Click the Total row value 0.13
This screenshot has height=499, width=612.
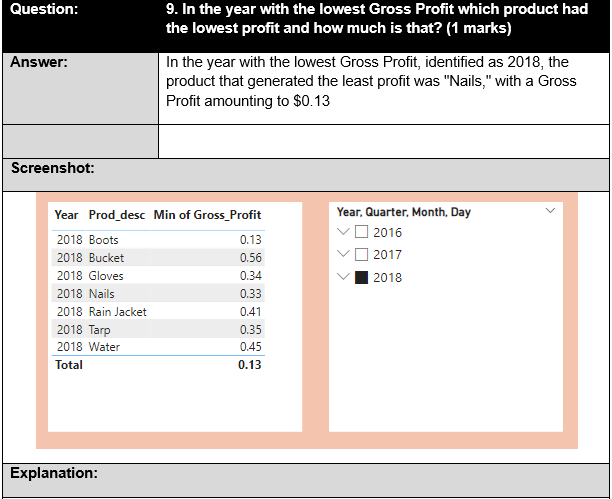click(250, 365)
